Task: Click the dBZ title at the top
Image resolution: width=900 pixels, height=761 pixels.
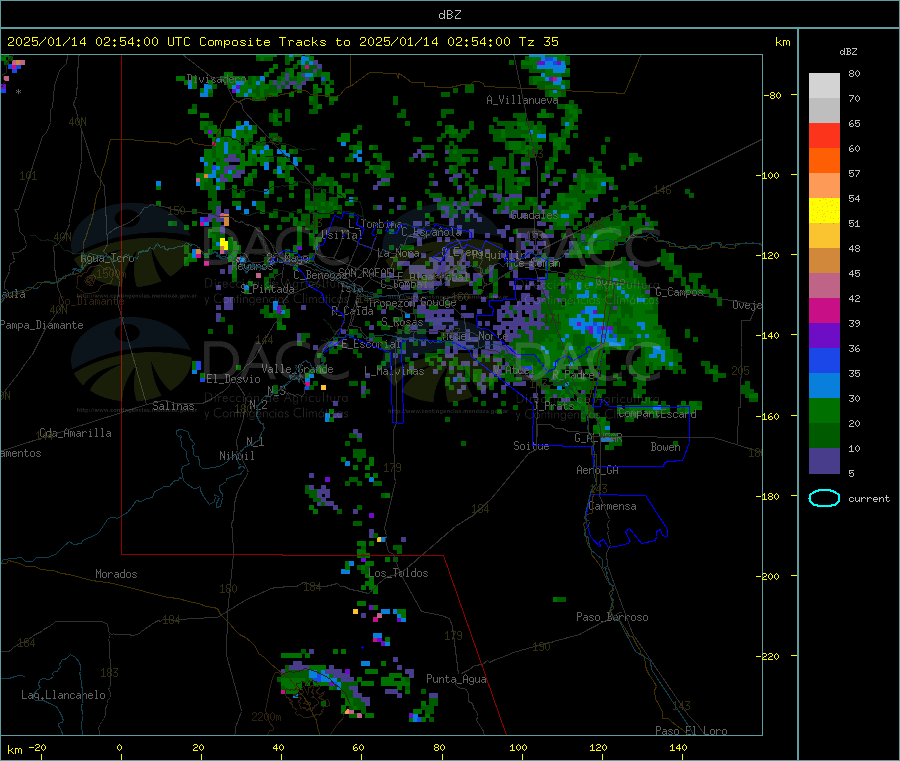Action: 449,15
